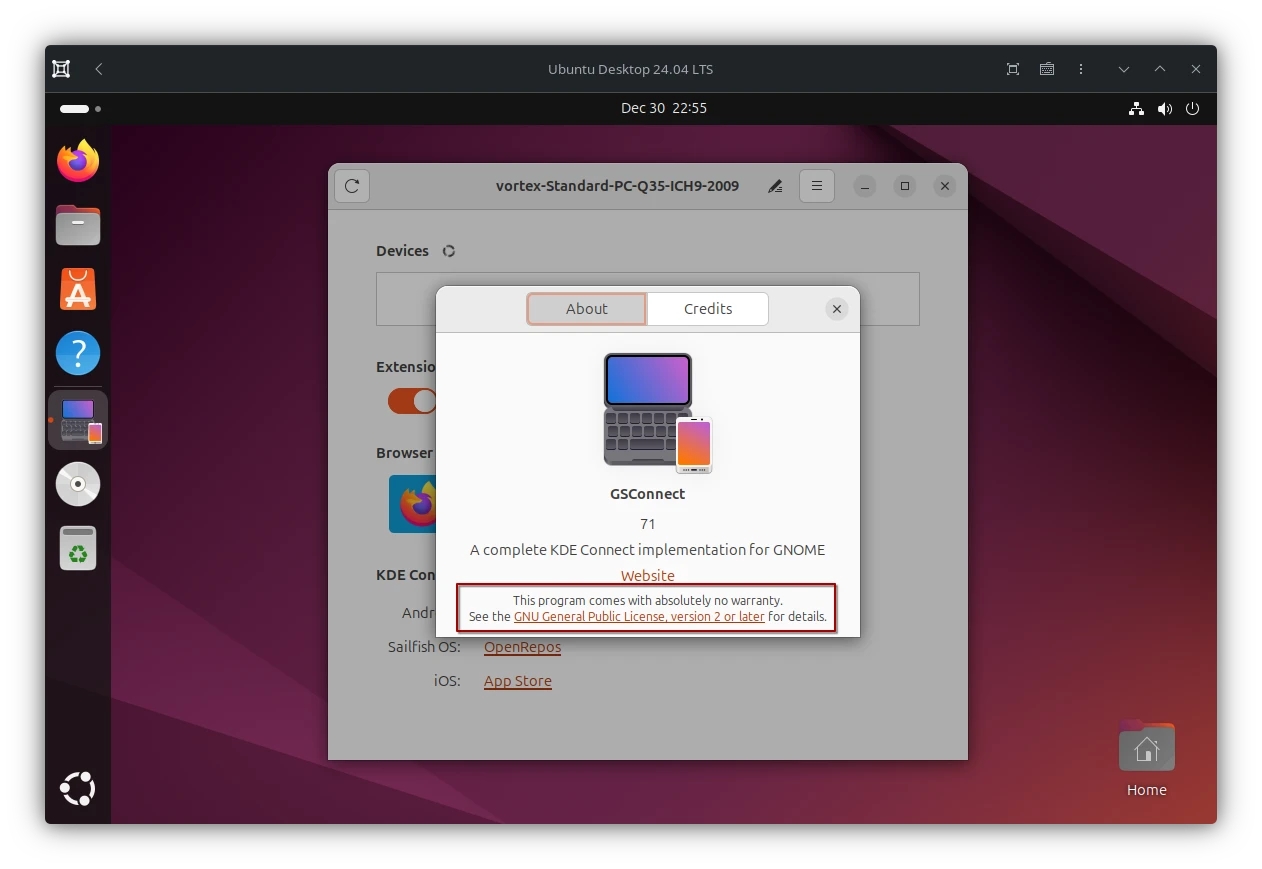Refresh the GSConnect preferences window
The height and width of the screenshot is (869, 1262).
[x=351, y=185]
